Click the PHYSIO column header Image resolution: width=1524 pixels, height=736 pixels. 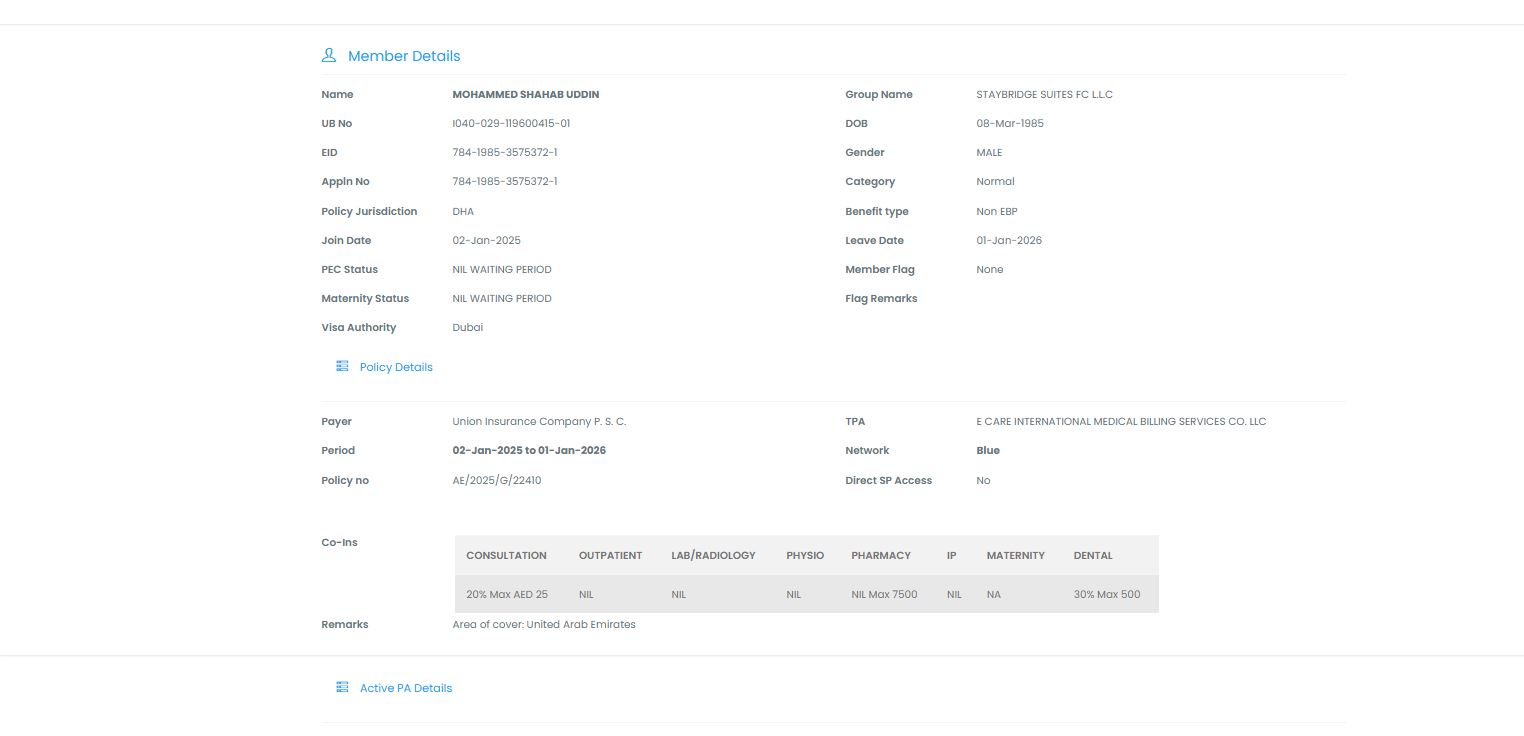[x=805, y=555]
